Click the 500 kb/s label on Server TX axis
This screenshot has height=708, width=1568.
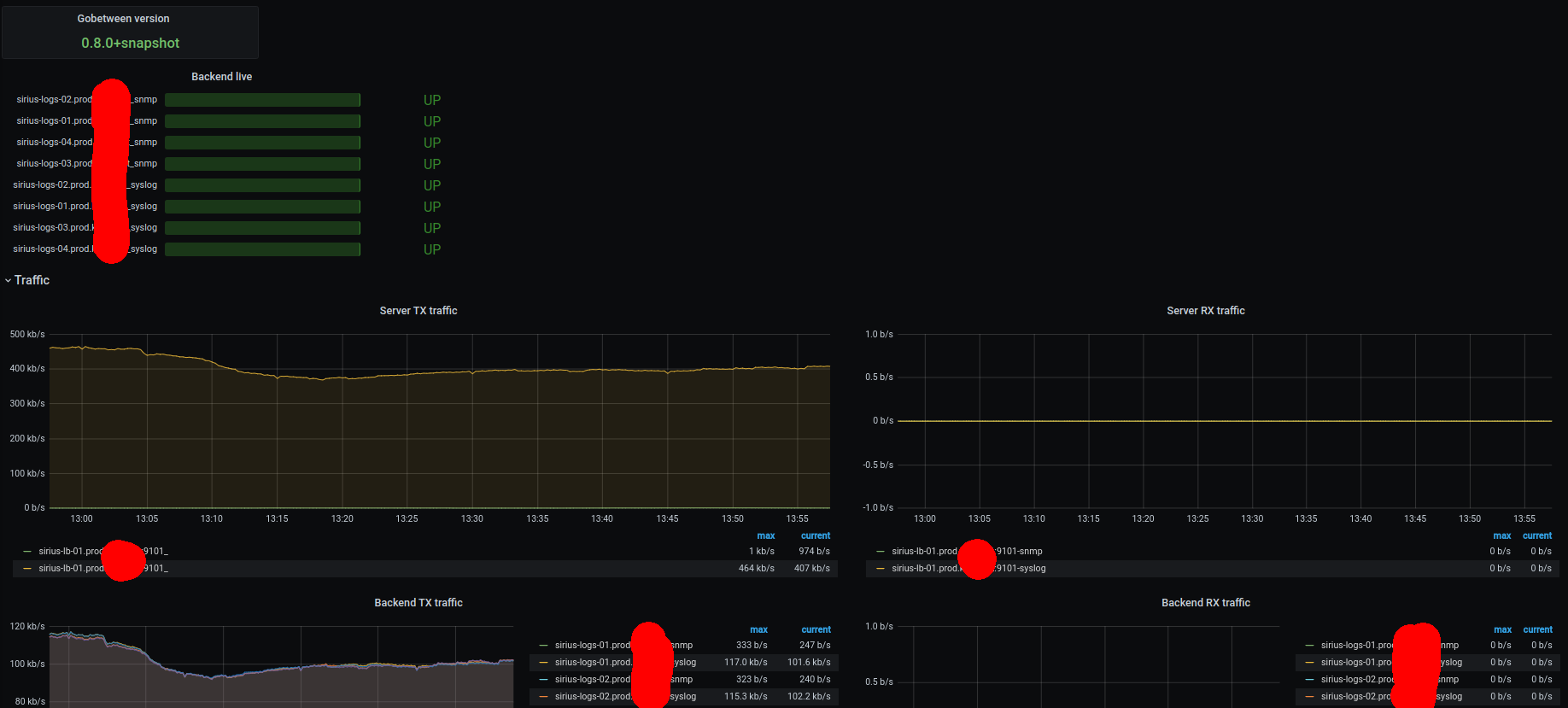point(27,335)
